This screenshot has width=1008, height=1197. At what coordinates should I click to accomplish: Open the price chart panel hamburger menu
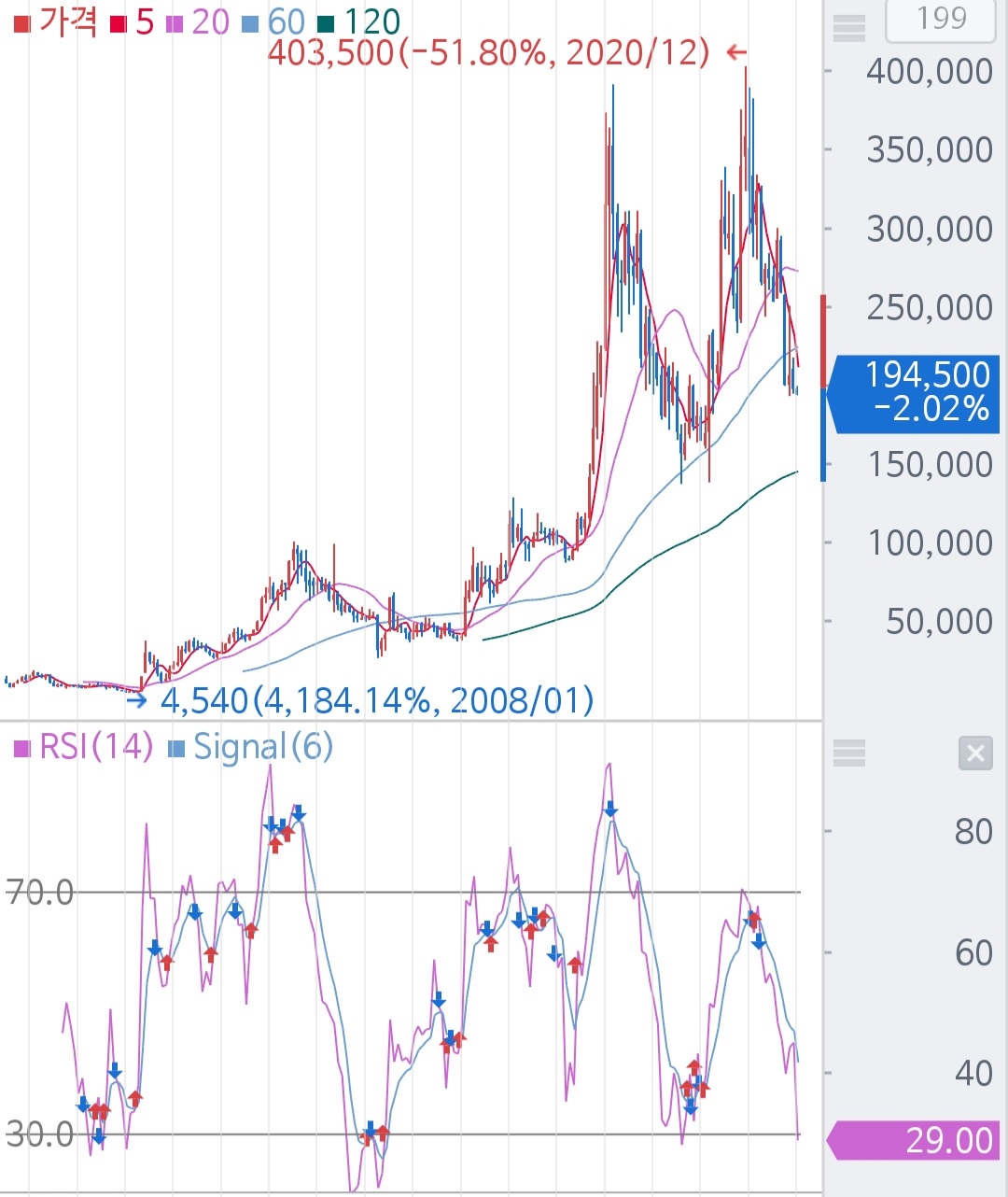[848, 28]
